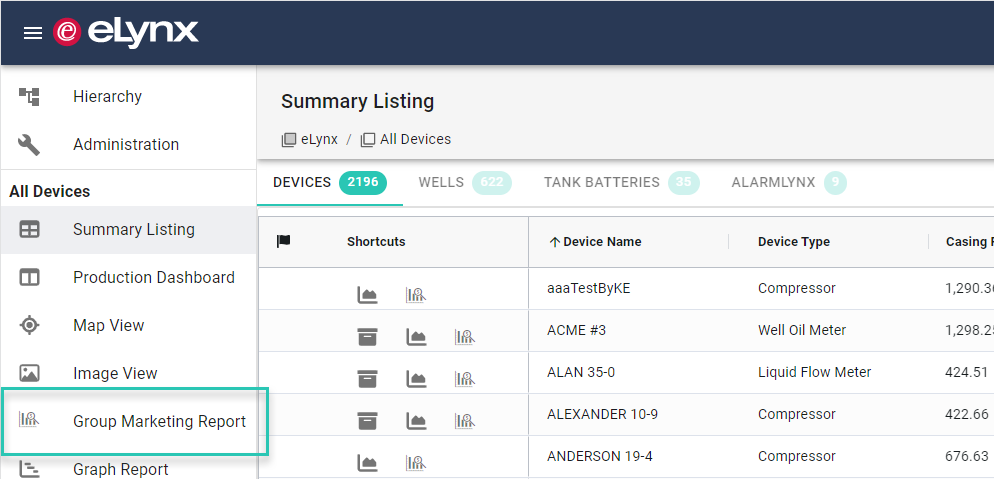Click the Graph Report chart icon
994x479 pixels.
click(29, 469)
